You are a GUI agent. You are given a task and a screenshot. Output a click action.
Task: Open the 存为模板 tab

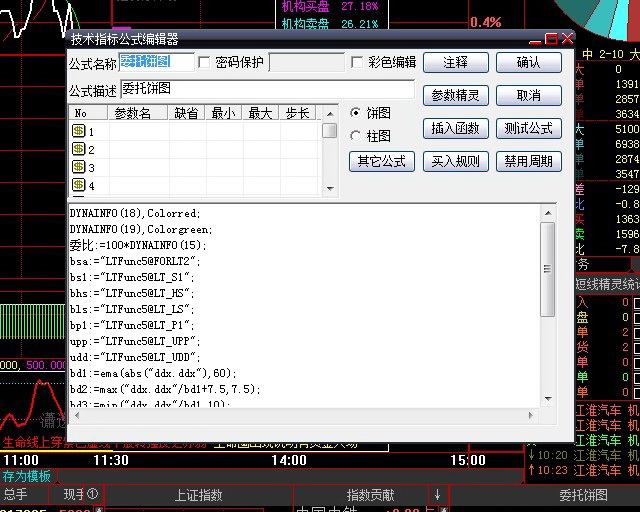pyautogui.click(x=27, y=476)
